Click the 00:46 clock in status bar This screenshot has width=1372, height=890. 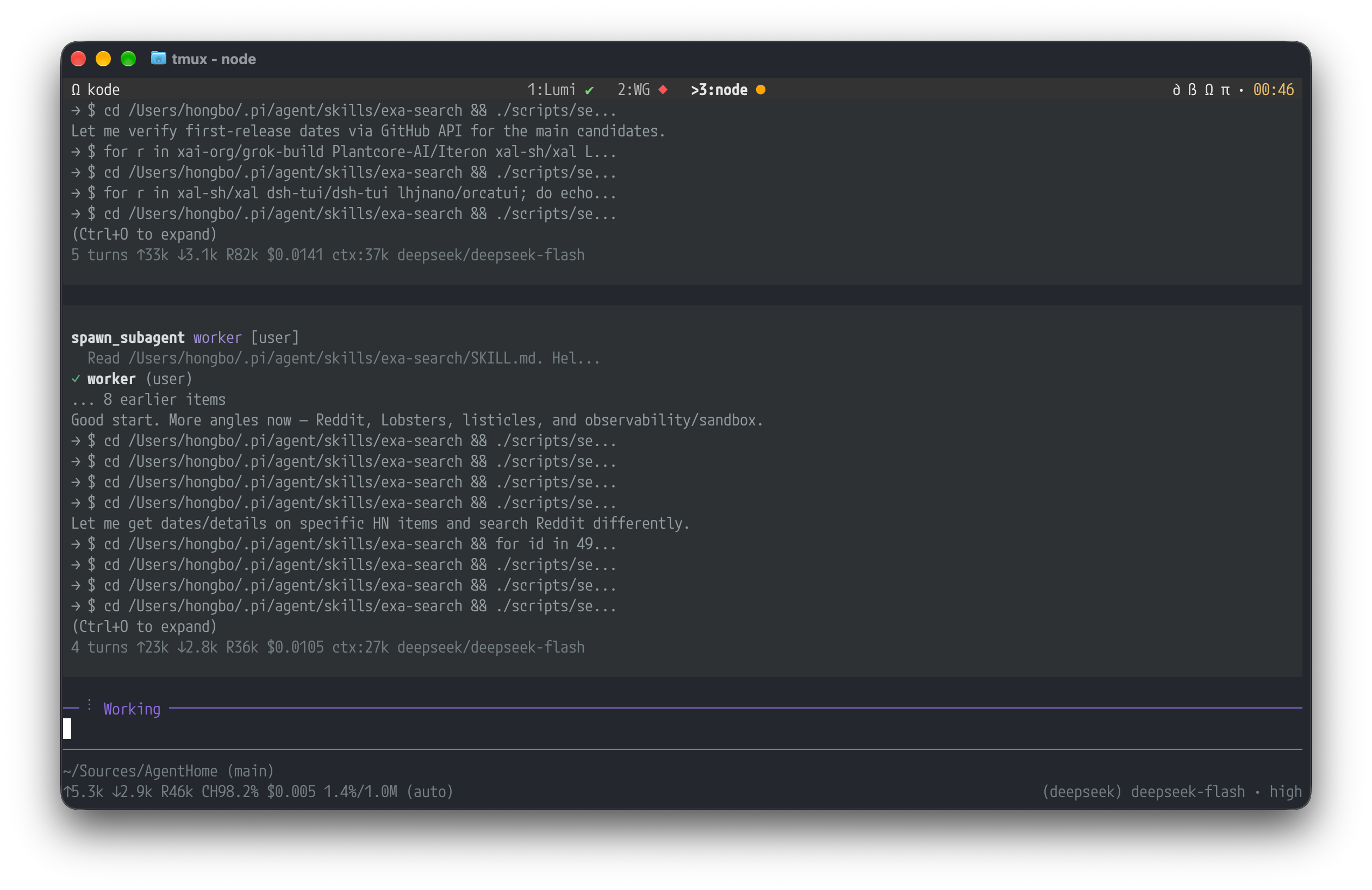coord(1274,90)
